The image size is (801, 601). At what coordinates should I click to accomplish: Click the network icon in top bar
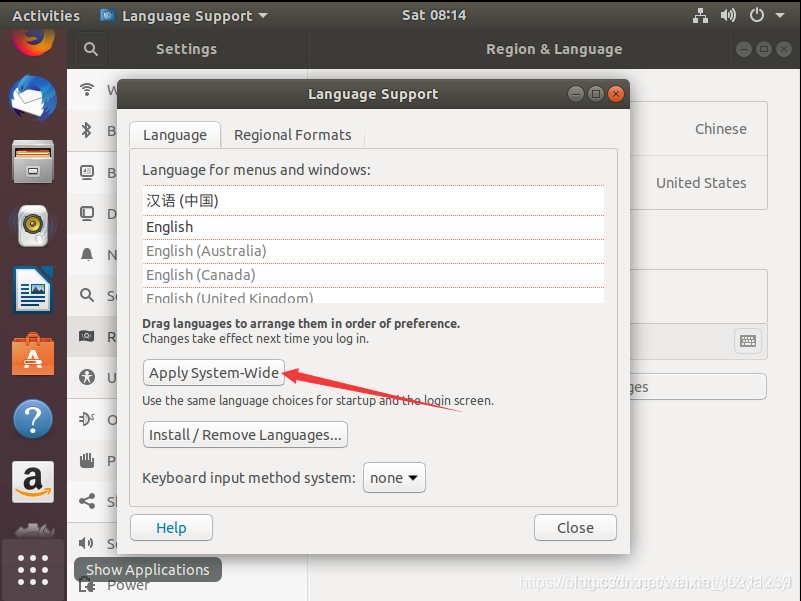coord(700,15)
